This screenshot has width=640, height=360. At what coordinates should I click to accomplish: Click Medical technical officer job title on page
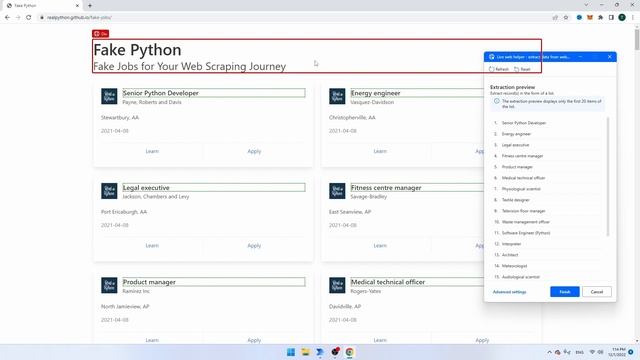[388, 282]
